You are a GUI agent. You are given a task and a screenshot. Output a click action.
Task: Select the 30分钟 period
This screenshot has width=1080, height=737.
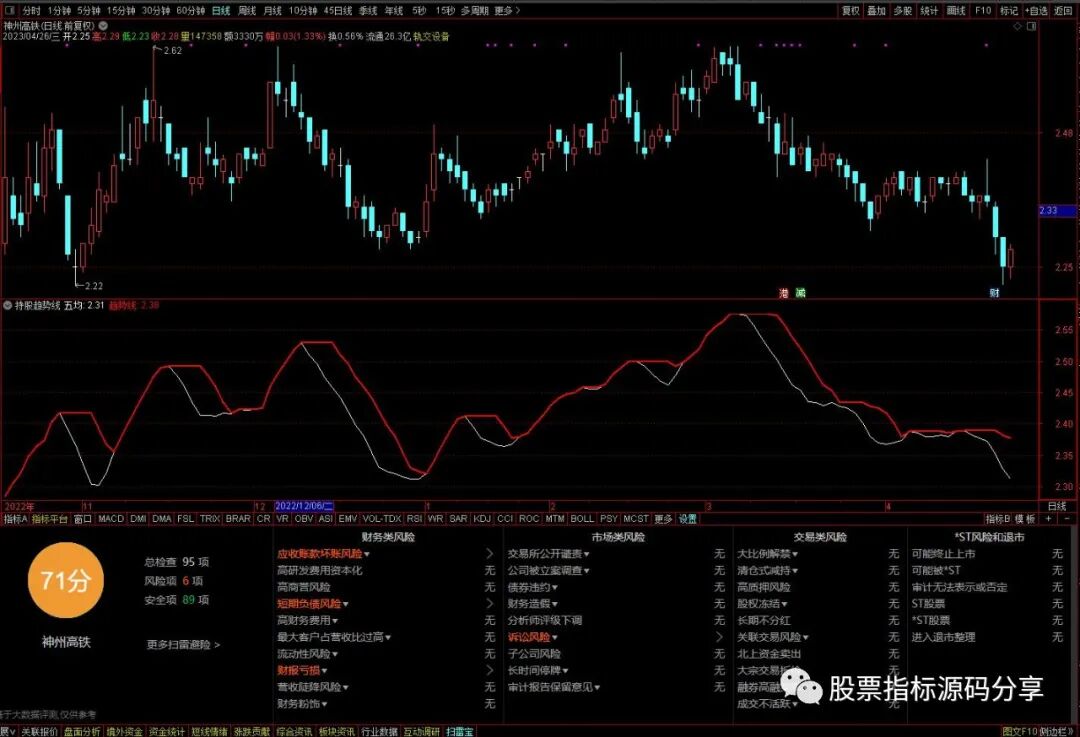point(156,10)
